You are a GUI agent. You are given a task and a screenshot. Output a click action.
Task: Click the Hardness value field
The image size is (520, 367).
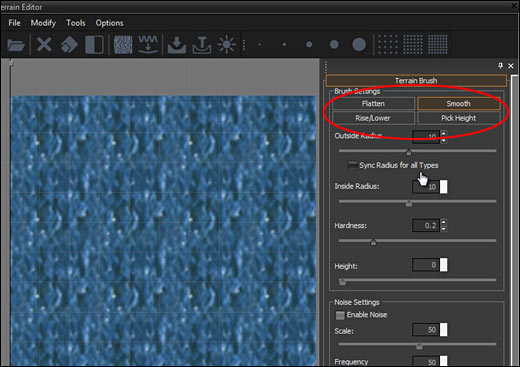coord(426,226)
